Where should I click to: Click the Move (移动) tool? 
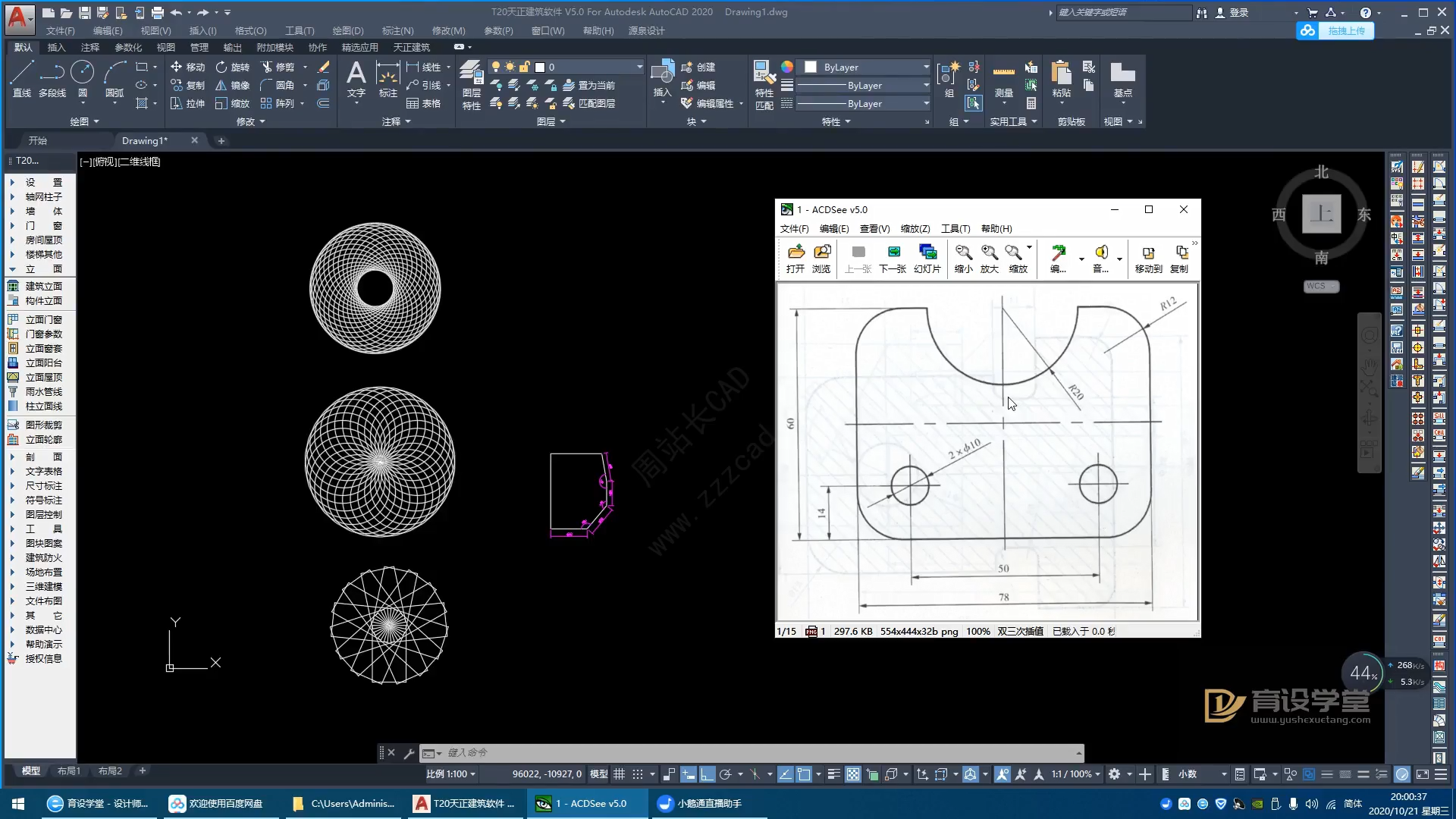tap(187, 67)
